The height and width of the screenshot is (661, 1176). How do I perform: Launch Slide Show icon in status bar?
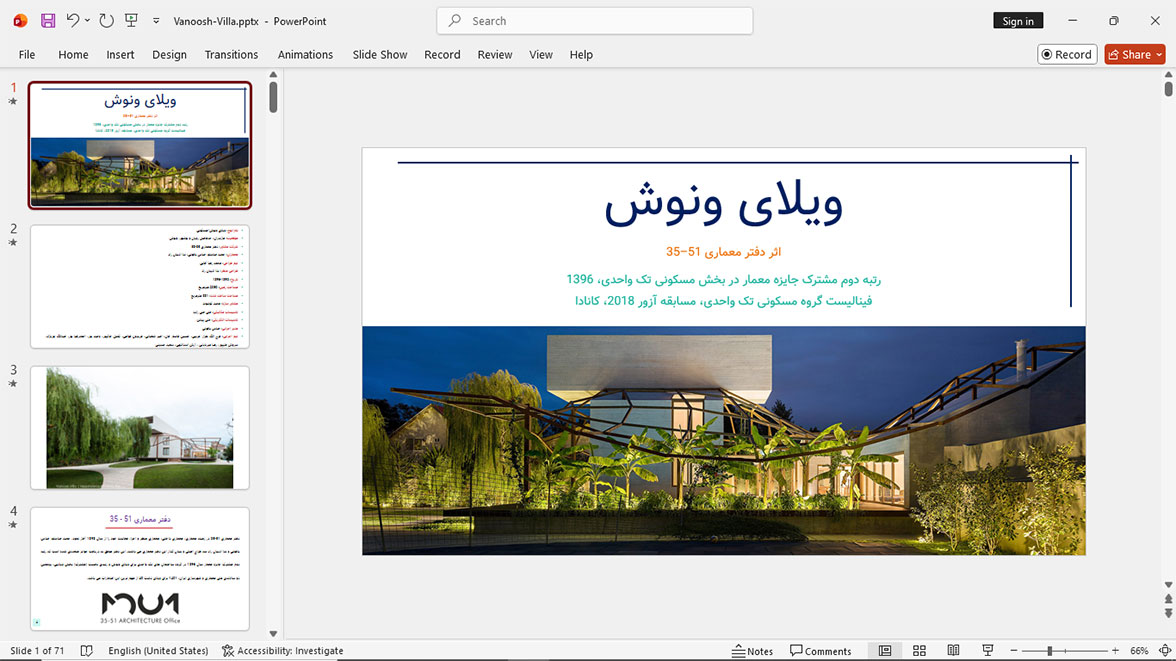(x=988, y=650)
